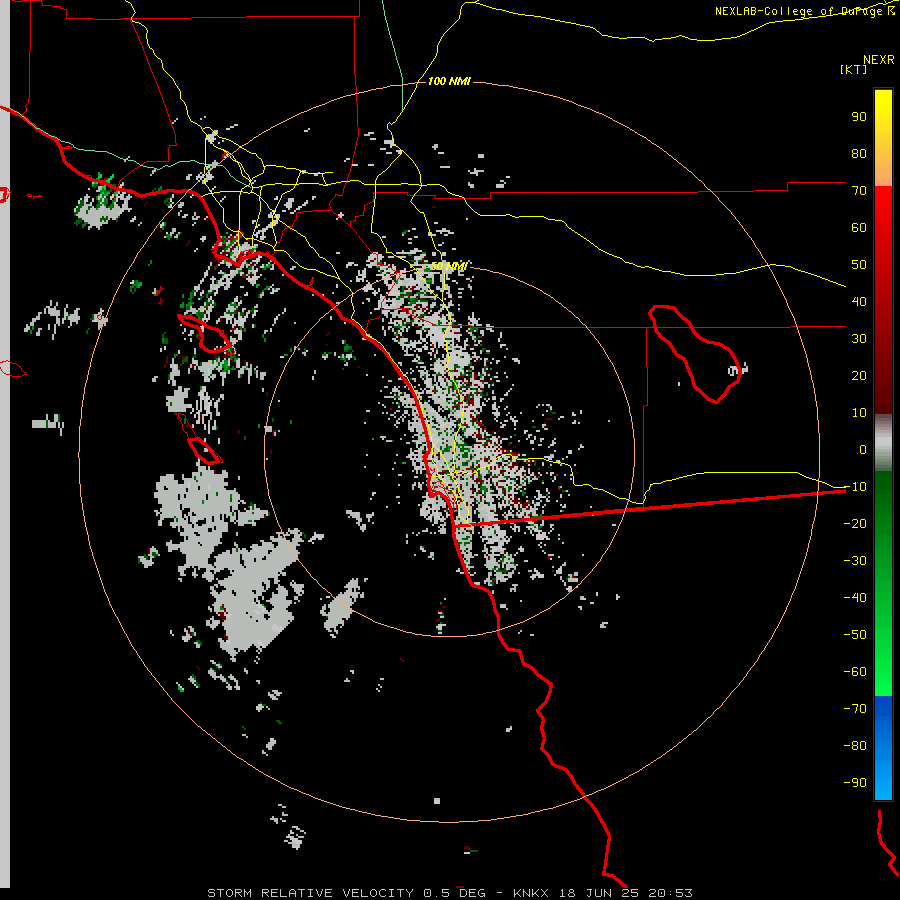
Task: Click the -80 scale label
Action: click(x=855, y=746)
